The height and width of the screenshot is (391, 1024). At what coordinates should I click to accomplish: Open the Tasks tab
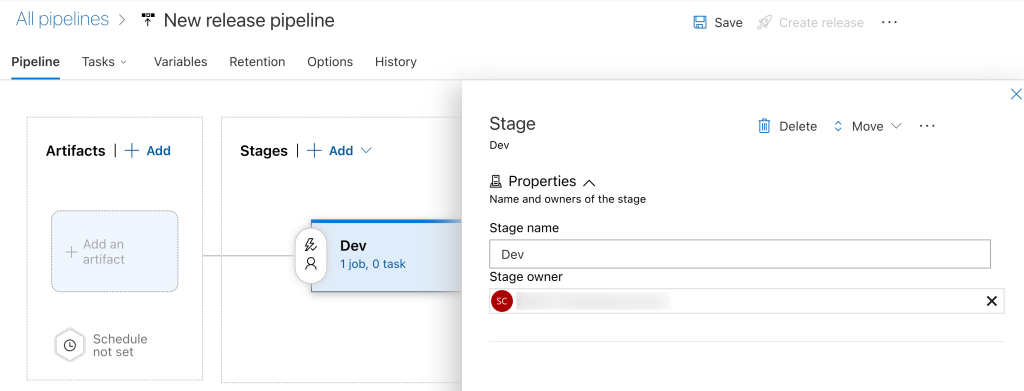[98, 61]
